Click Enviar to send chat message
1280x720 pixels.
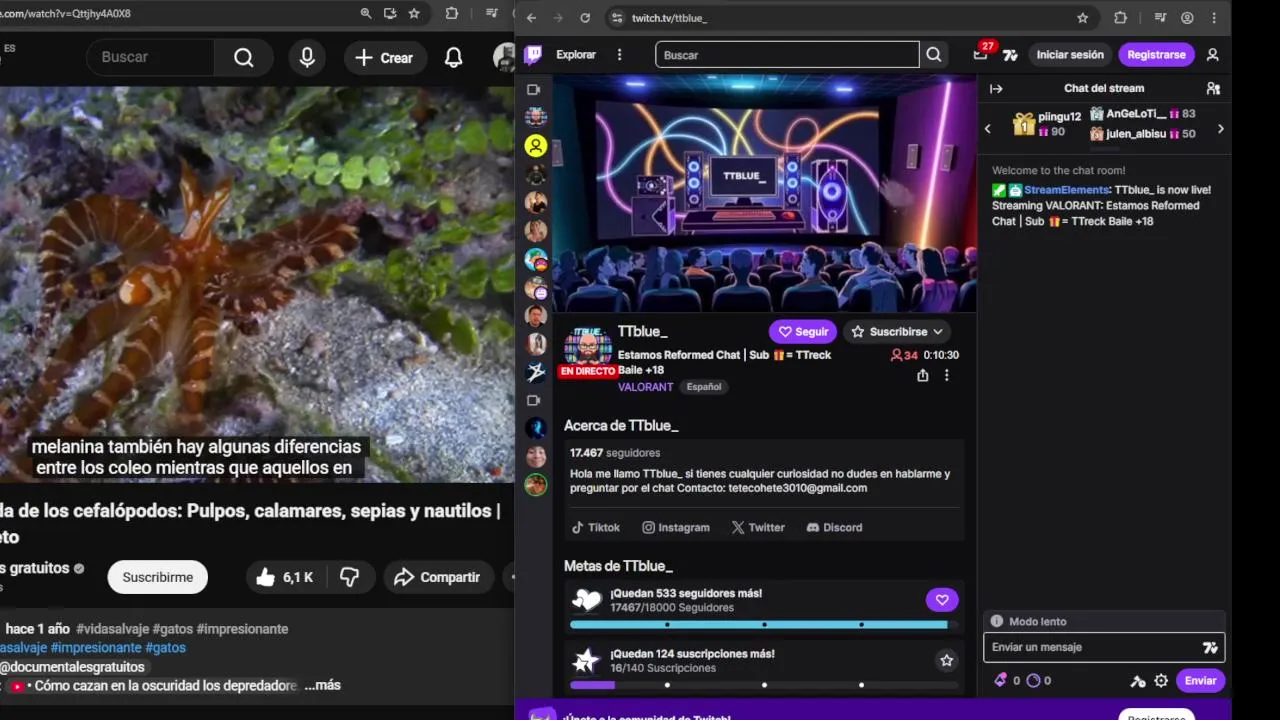(x=1200, y=681)
